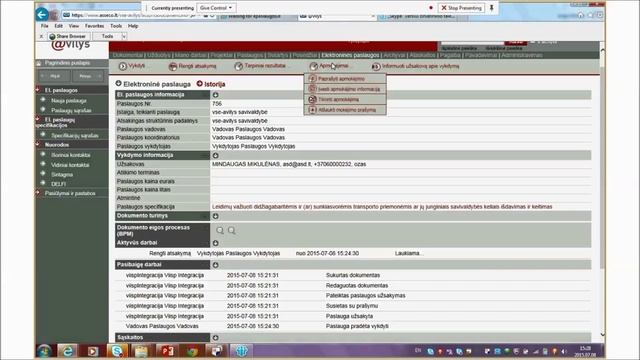Expand Pasiūlymai ir pastabos sidebar group
Image resolution: width=640 pixels, height=360 pixels.
(38, 193)
